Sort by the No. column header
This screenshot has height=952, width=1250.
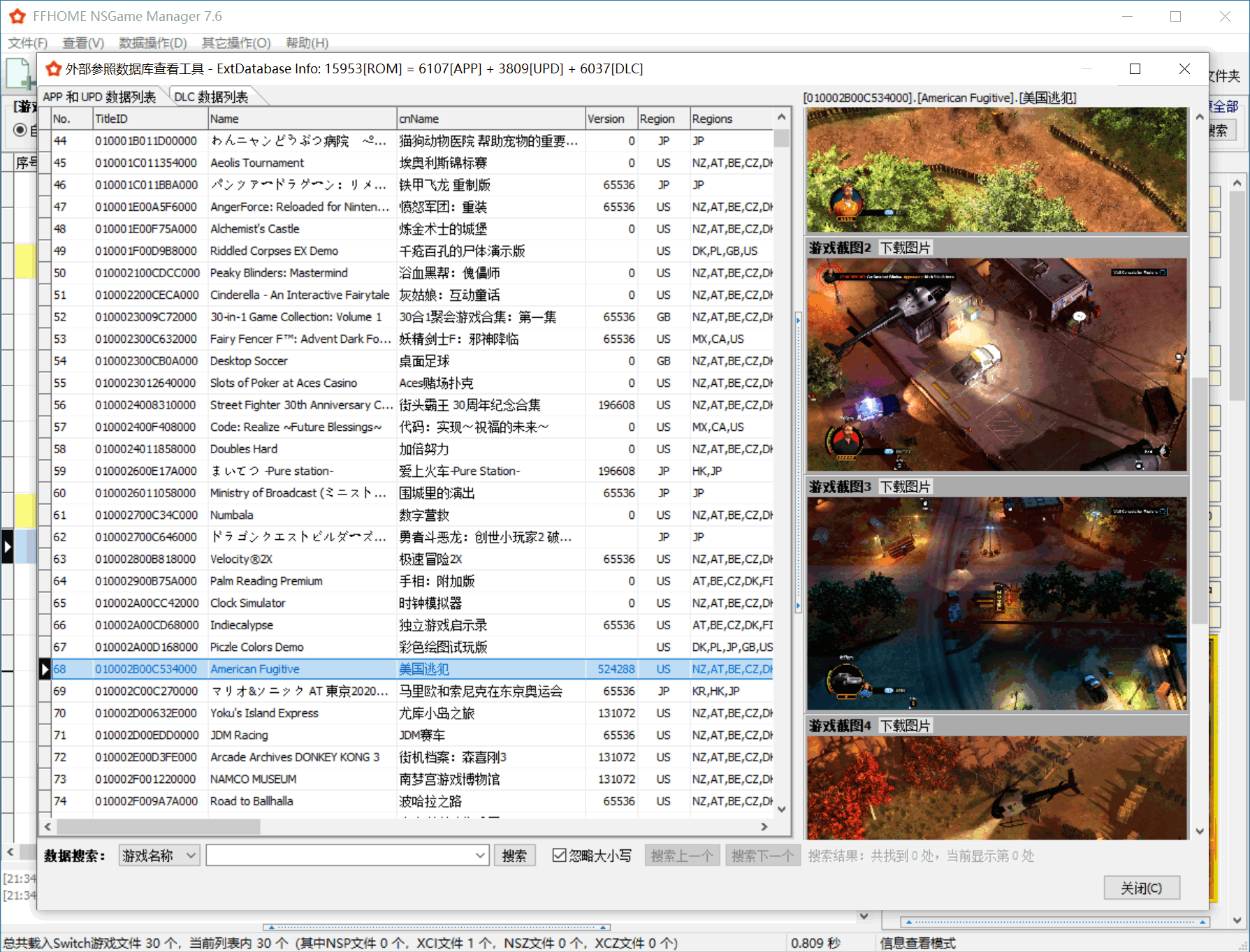(72, 119)
